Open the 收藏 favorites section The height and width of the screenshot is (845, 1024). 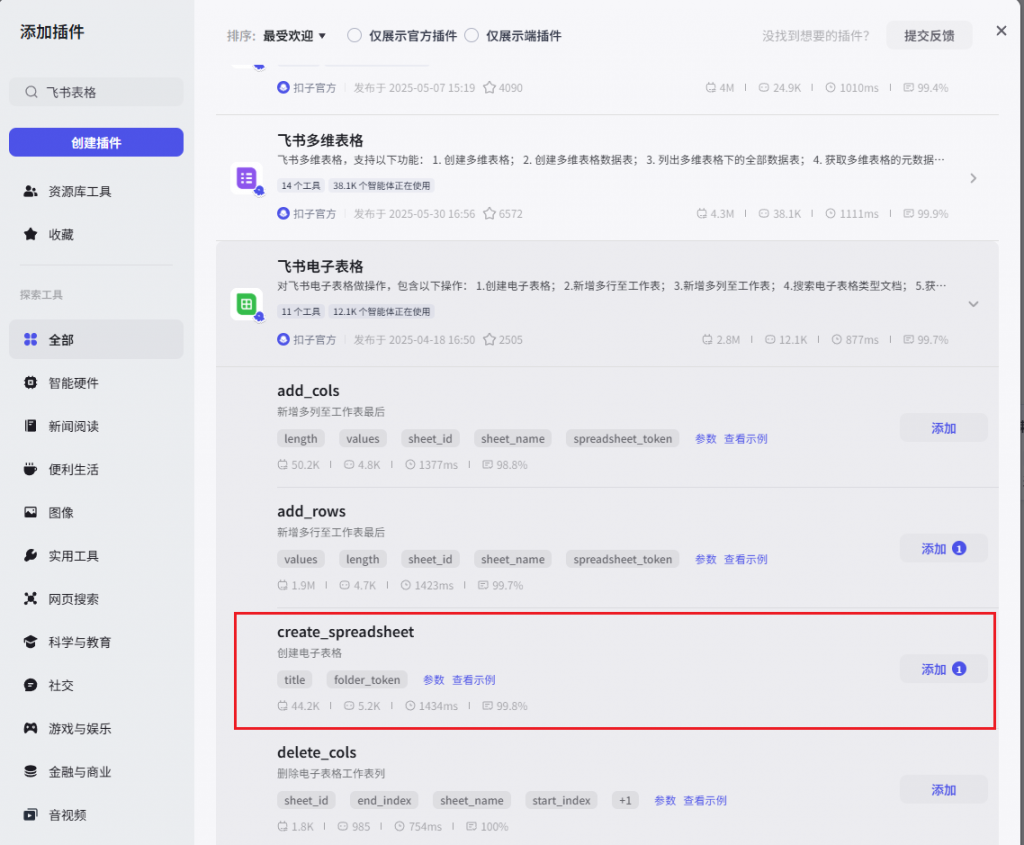pos(96,234)
